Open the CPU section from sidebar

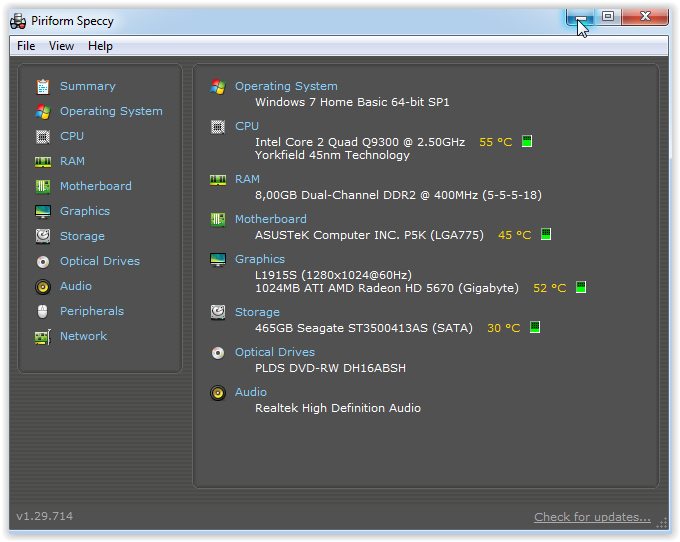click(x=72, y=136)
